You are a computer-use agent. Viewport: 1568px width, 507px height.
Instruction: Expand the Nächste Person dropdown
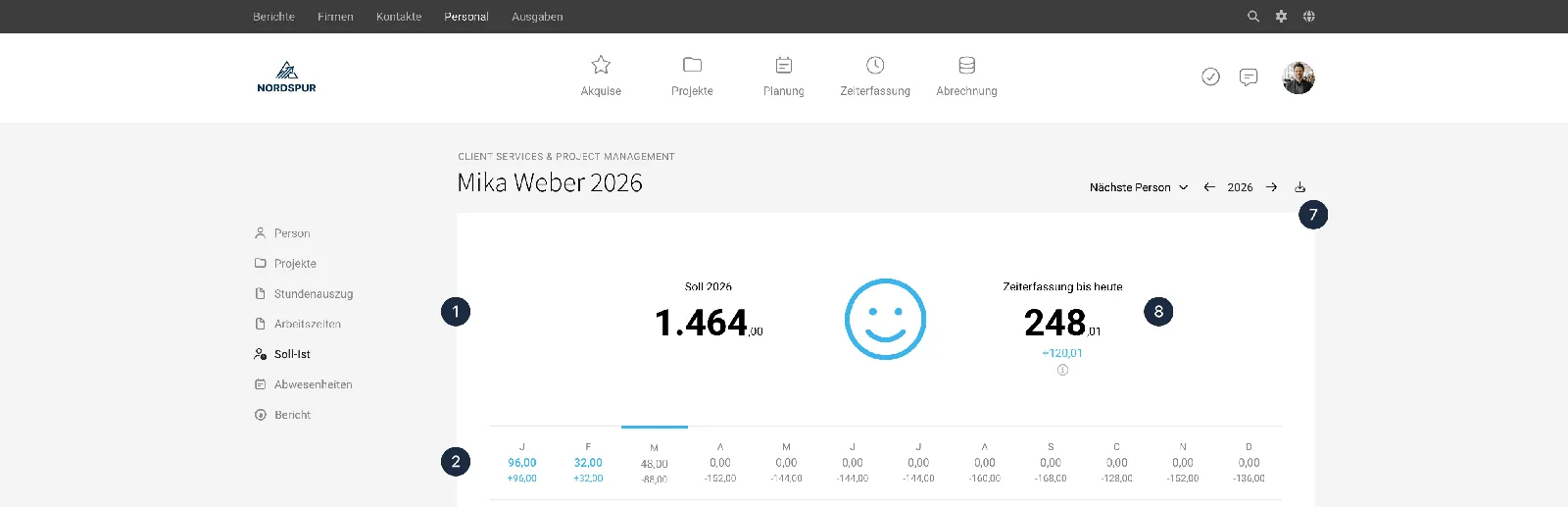click(x=1139, y=187)
